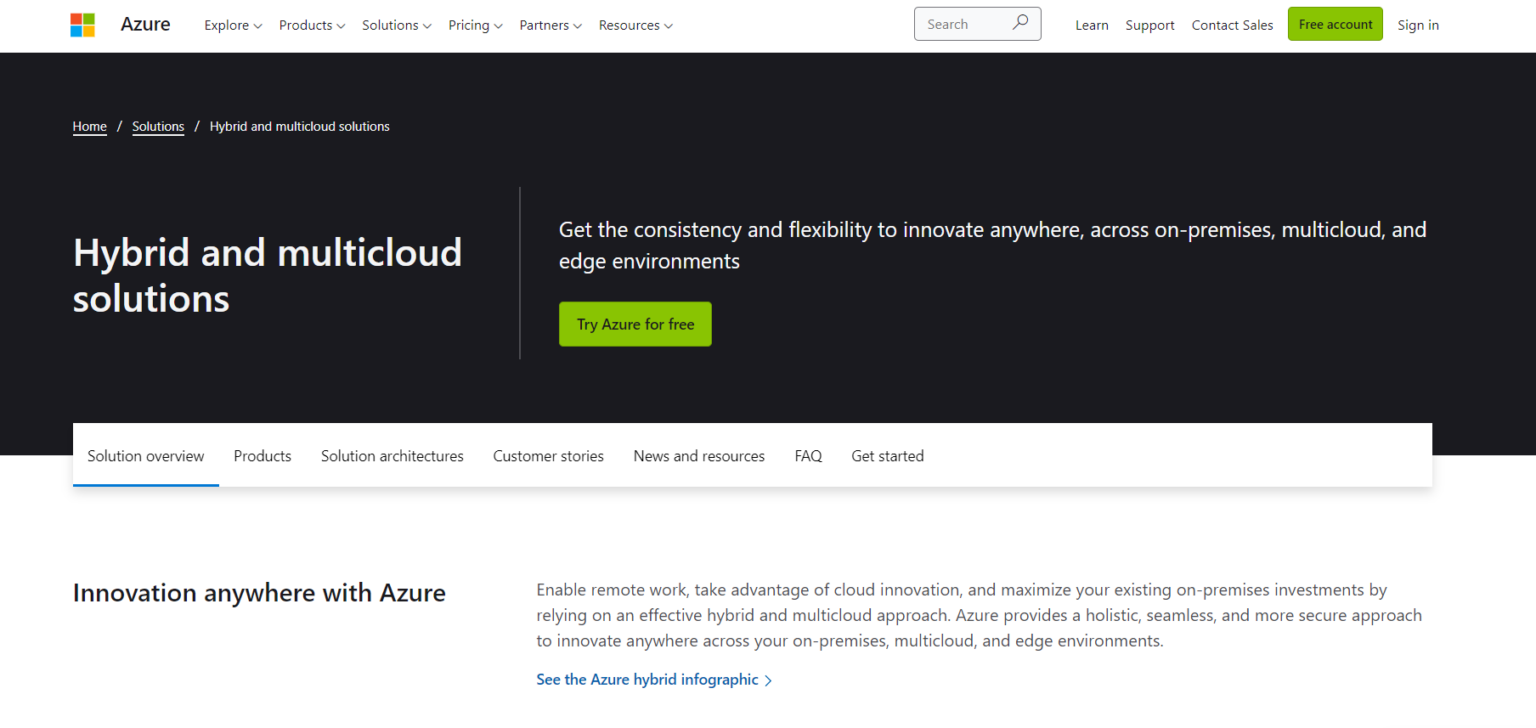1536x728 pixels.
Task: Click the Microsoft logo in the header
Action: [82, 24]
